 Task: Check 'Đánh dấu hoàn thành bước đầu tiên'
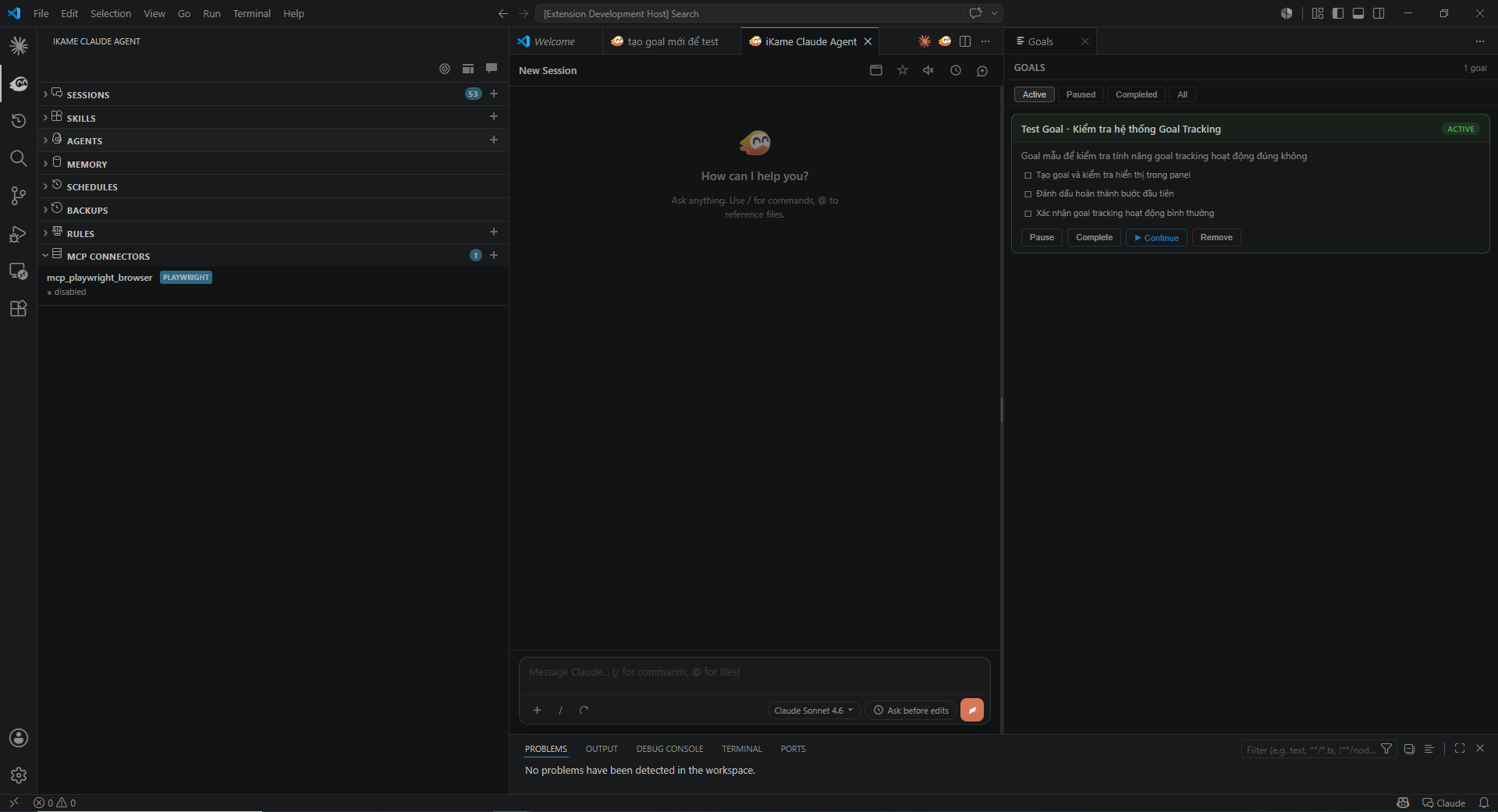(1028, 194)
